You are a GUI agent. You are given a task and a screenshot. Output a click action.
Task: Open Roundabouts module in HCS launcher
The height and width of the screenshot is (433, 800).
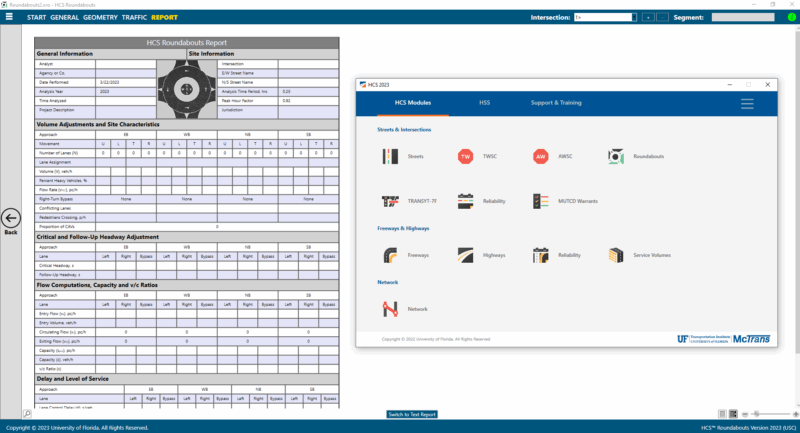616,156
